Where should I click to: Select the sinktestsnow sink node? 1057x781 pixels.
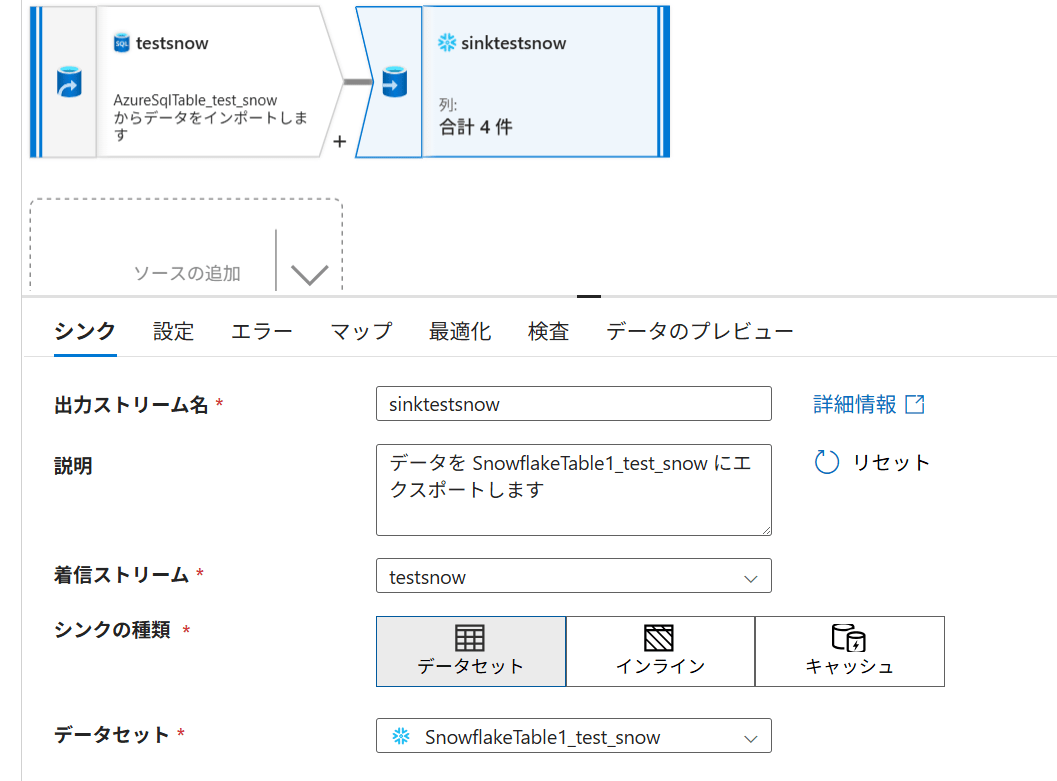pos(512,82)
